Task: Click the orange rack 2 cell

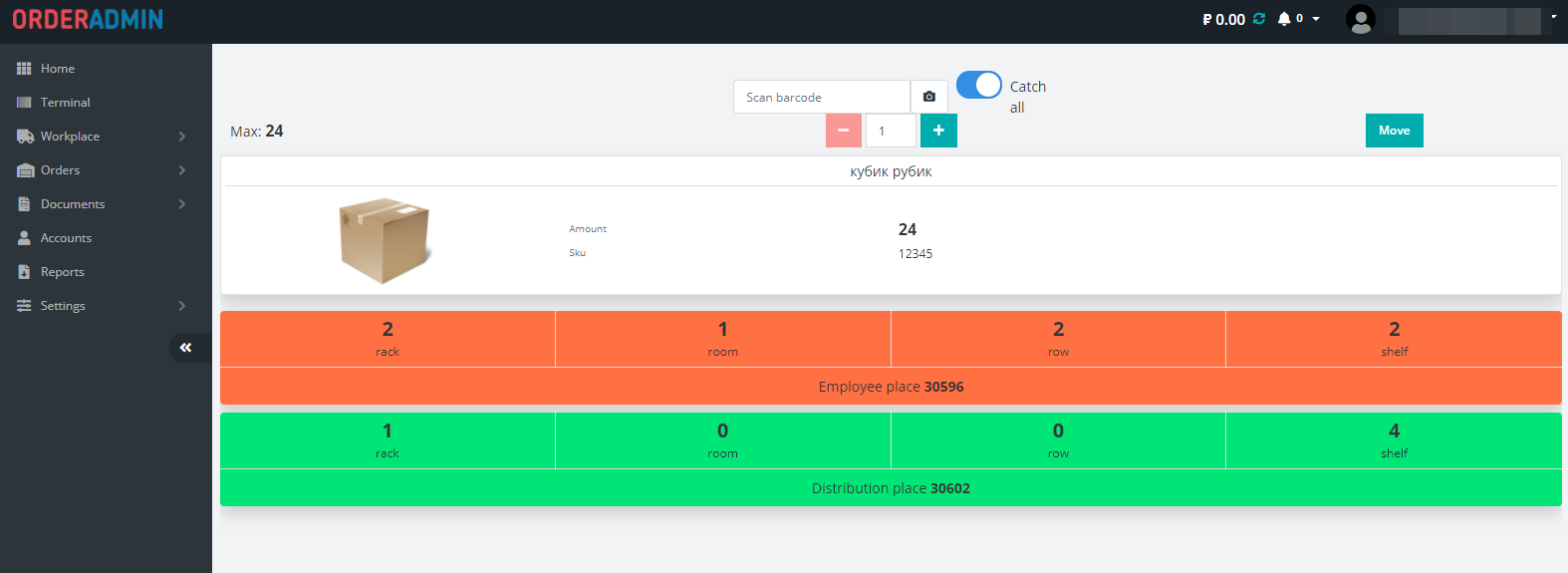Action: [388, 339]
